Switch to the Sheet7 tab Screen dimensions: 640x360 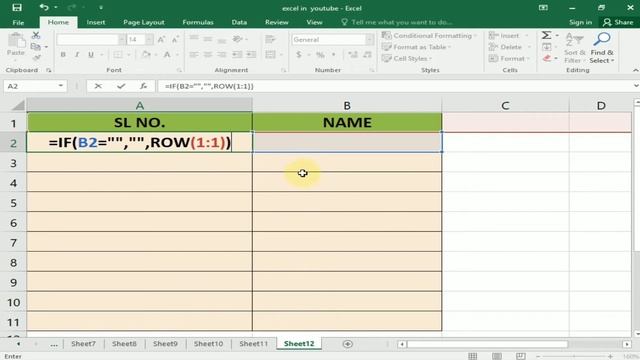click(x=83, y=344)
